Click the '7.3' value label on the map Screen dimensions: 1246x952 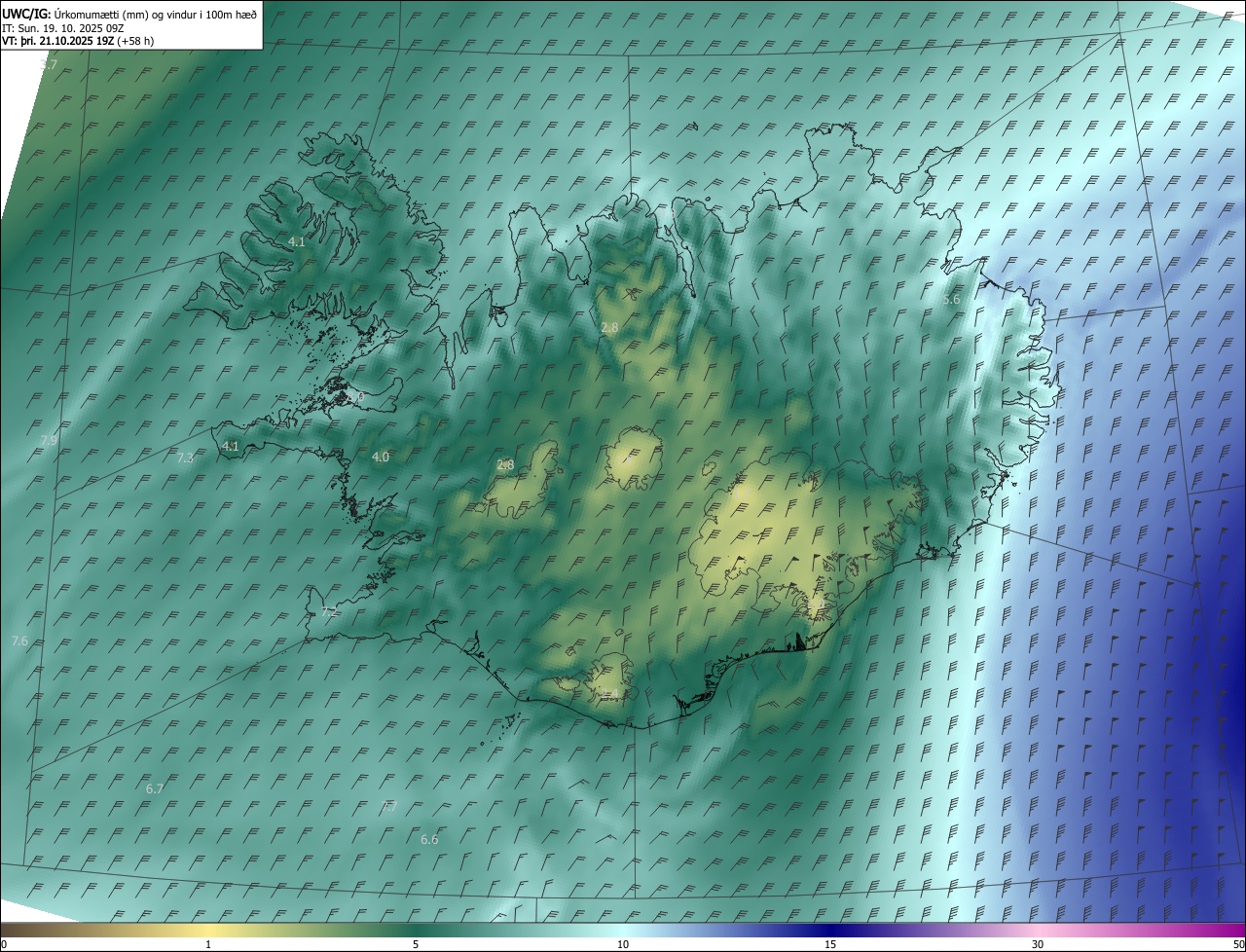click(x=185, y=457)
